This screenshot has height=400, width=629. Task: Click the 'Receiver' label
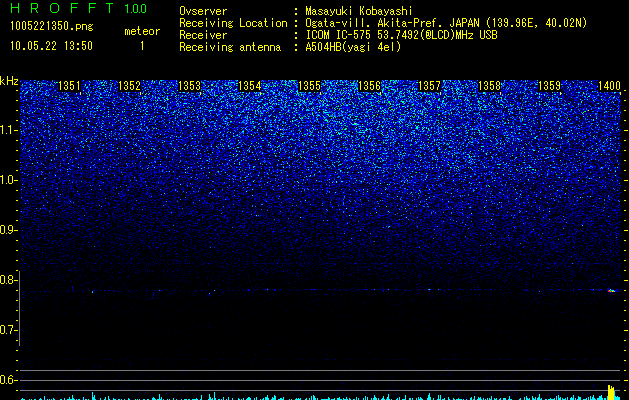pos(203,35)
